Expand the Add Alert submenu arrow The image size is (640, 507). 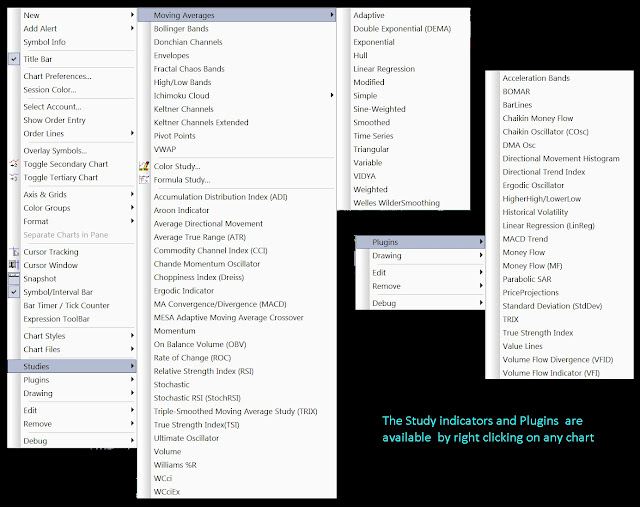[x=132, y=28]
